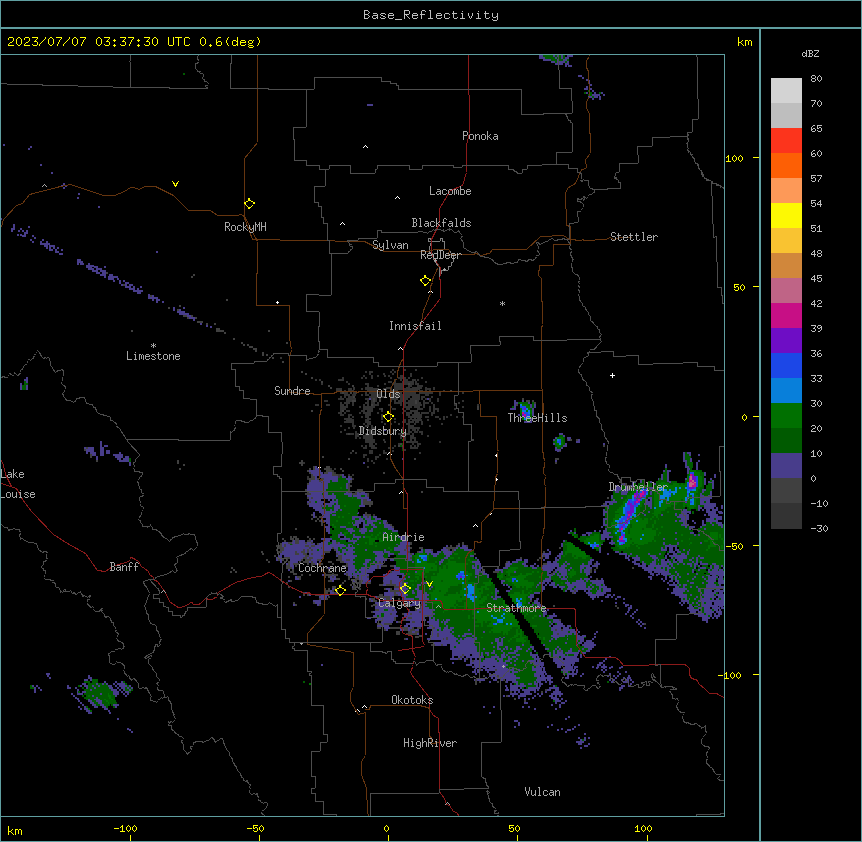This screenshot has height=842, width=862.
Task: Click the radar echo cell over ThreeHills
Action: pos(525,409)
